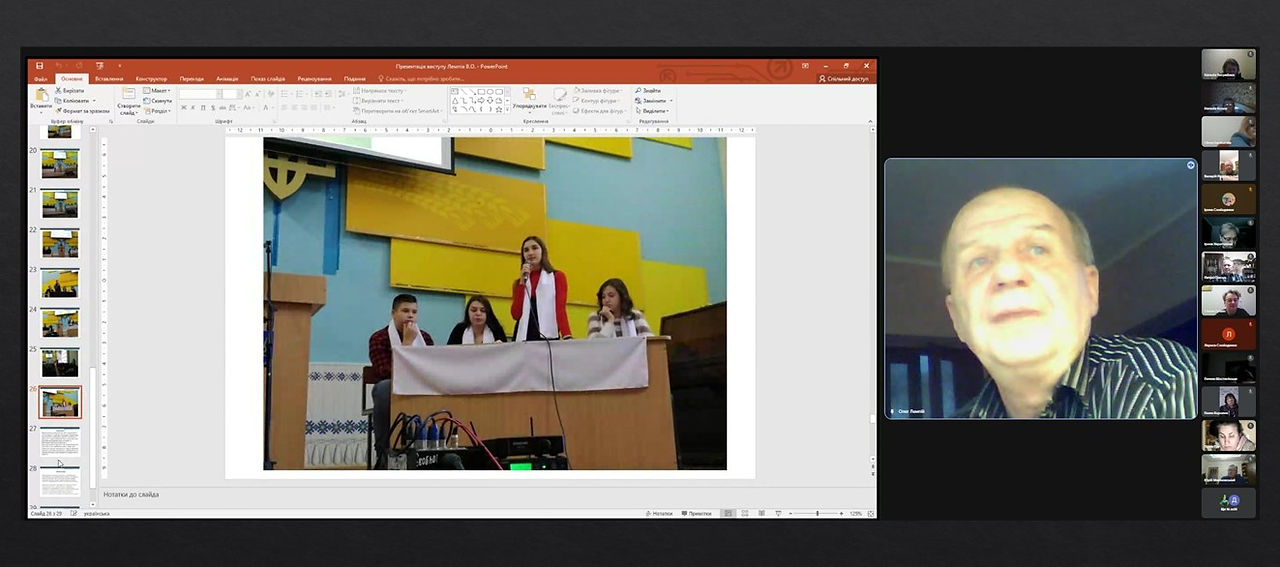Click Shared access (Спільний доступ) button

tap(843, 79)
